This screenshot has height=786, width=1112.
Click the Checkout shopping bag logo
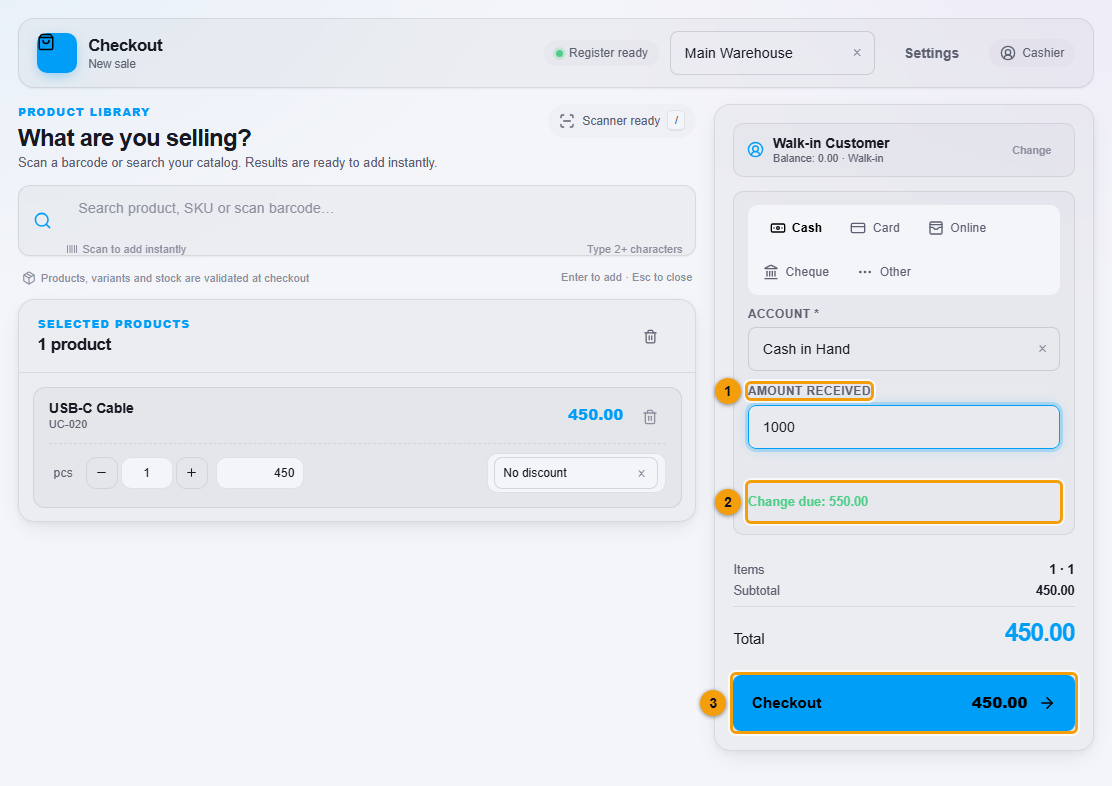pos(57,52)
